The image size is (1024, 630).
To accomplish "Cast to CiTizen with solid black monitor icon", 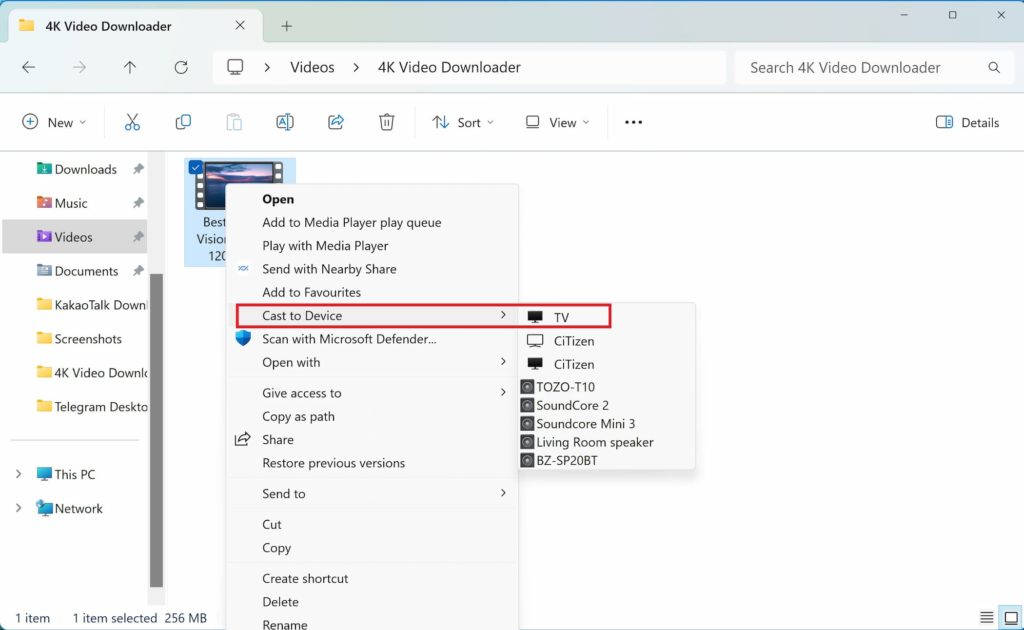I will 606,364.
